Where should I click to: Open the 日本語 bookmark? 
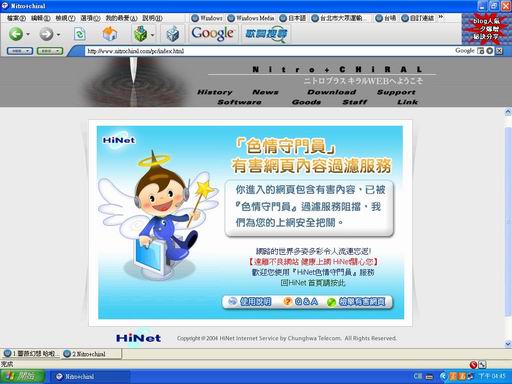293,18
